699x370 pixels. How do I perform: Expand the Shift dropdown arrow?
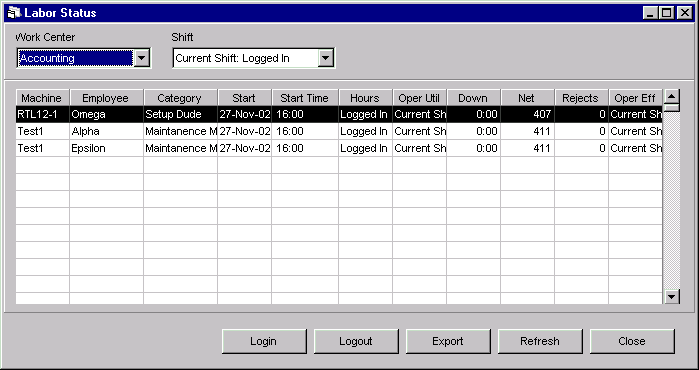[326, 58]
